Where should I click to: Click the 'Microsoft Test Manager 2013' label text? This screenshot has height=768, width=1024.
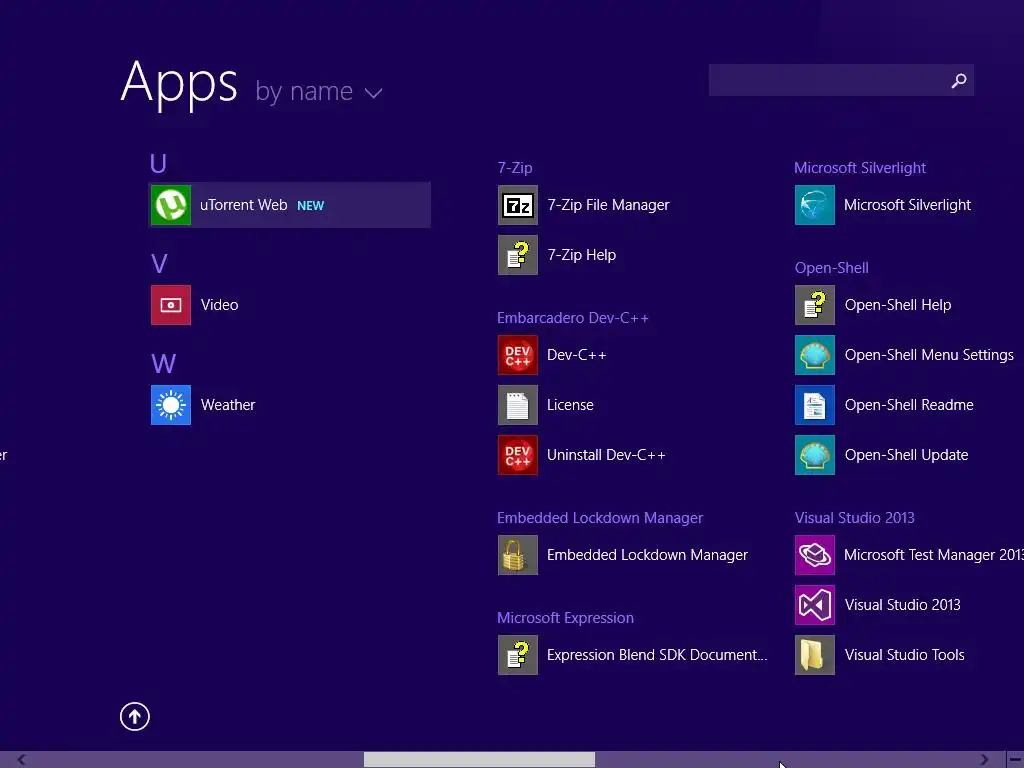(x=934, y=555)
